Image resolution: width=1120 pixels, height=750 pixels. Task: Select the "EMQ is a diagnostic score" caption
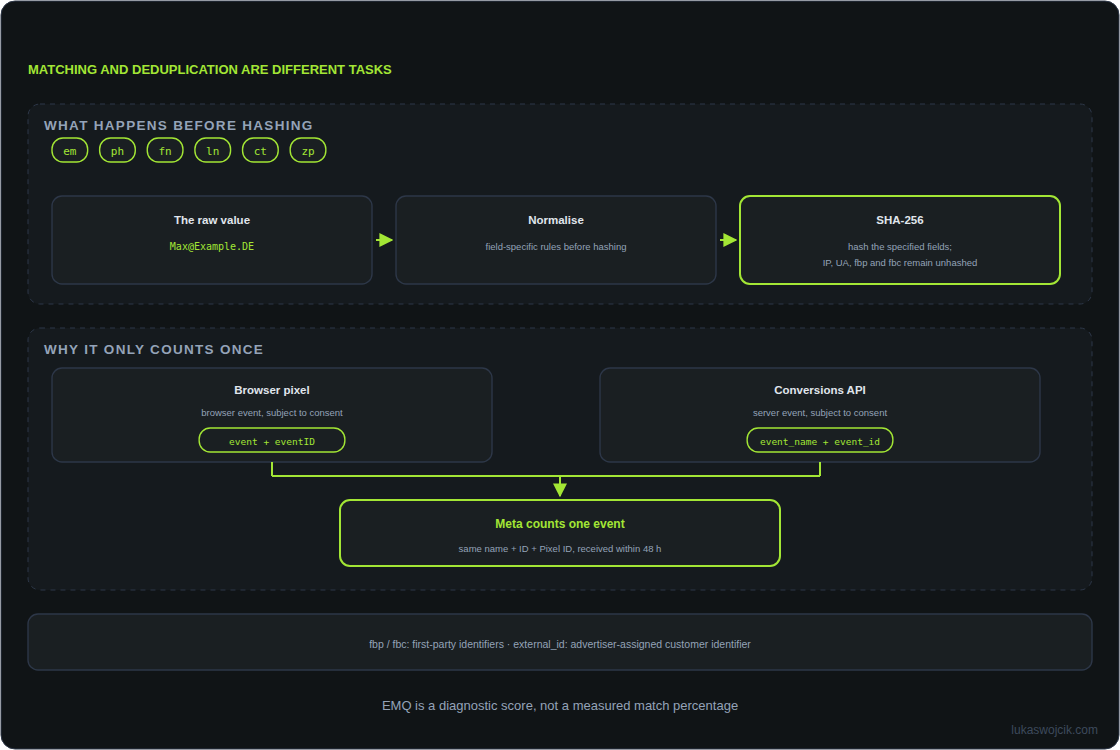[x=560, y=706]
